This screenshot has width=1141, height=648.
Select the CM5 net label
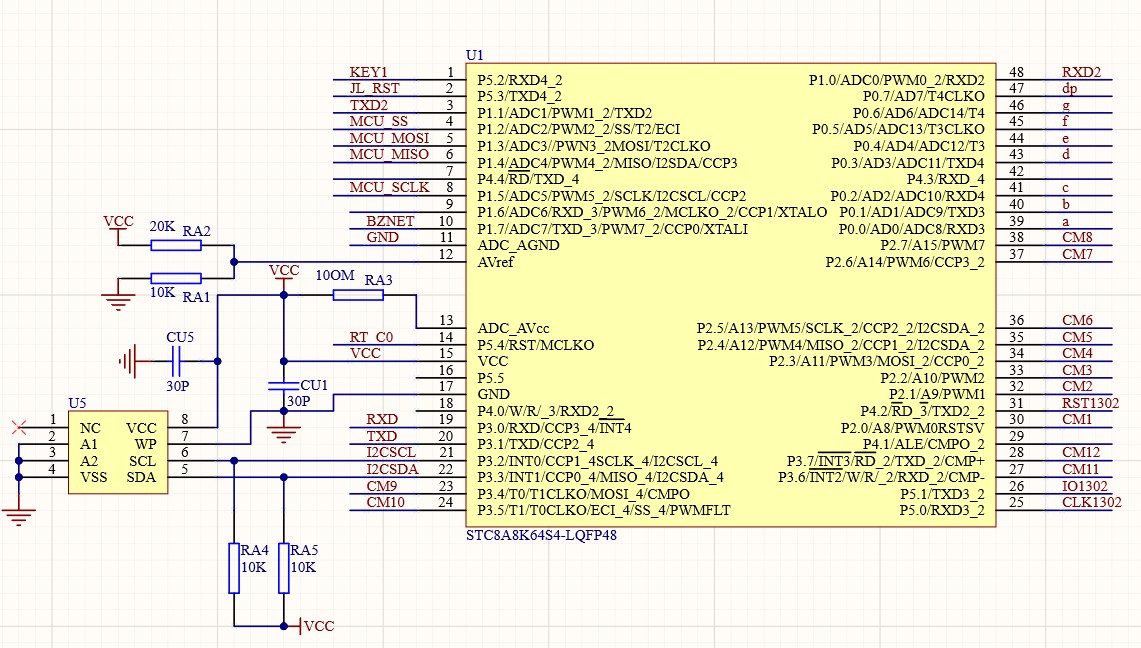1078,337
